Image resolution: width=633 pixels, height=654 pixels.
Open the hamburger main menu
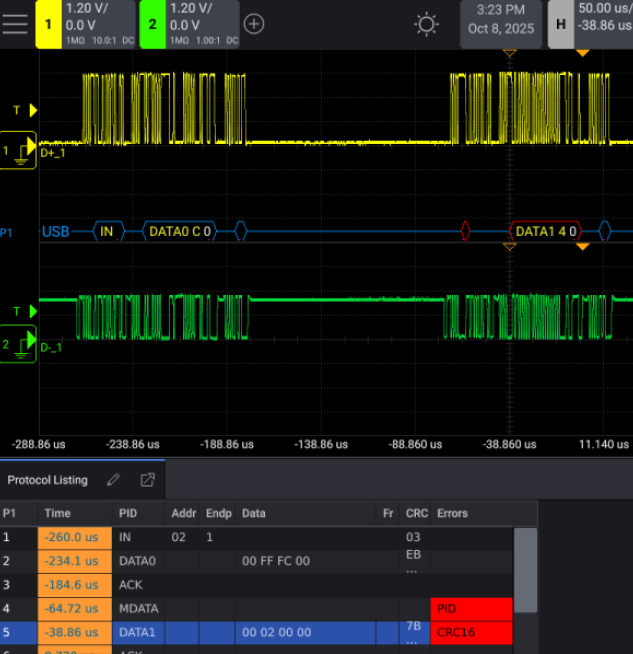pos(15,24)
